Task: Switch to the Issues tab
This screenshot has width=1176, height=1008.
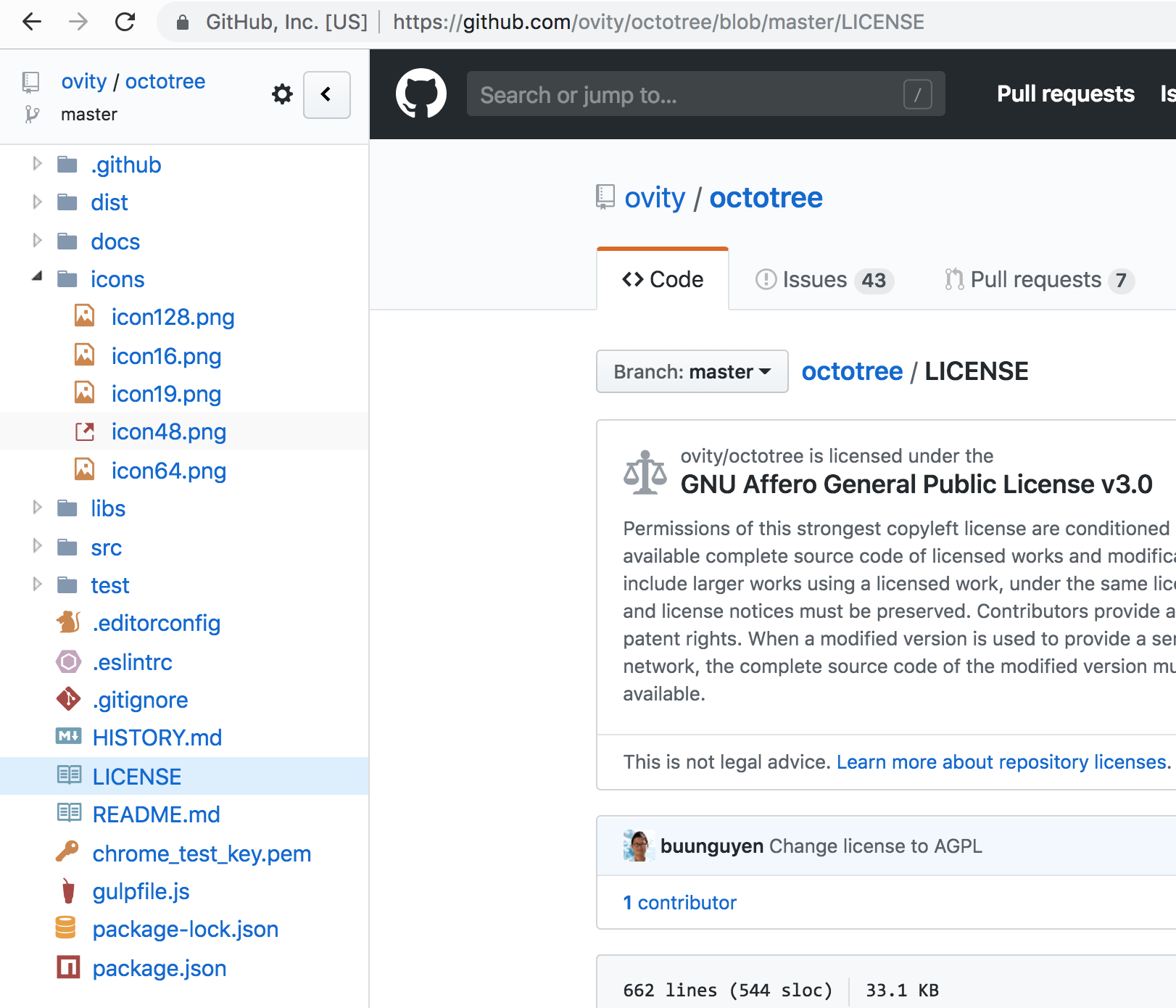Action: [x=824, y=279]
